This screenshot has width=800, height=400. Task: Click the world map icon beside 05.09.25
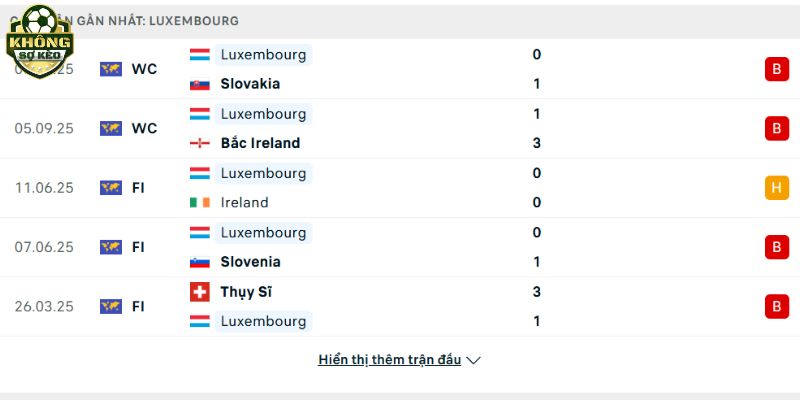(x=110, y=128)
